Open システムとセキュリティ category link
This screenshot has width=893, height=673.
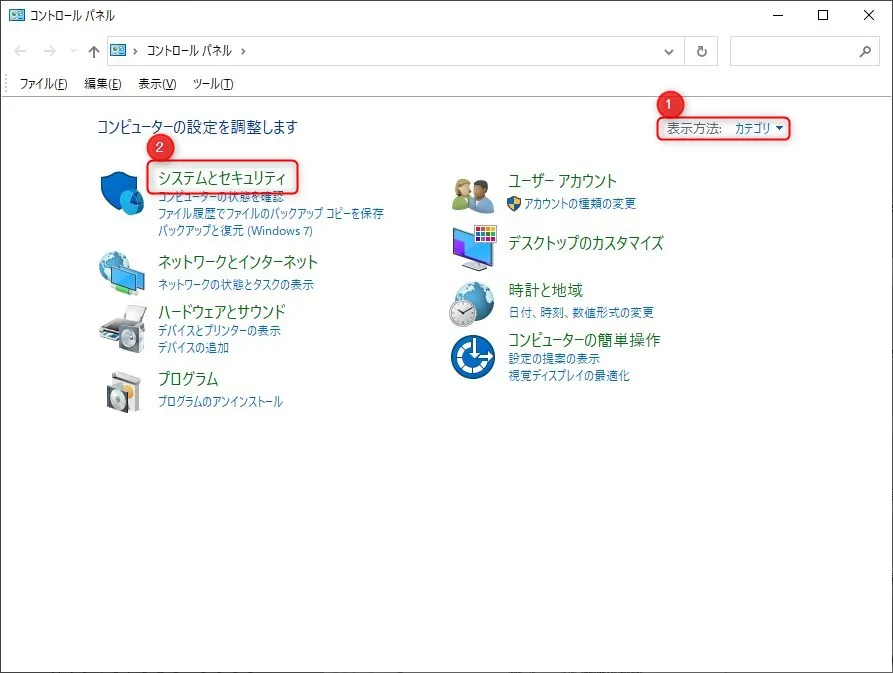click(222, 178)
